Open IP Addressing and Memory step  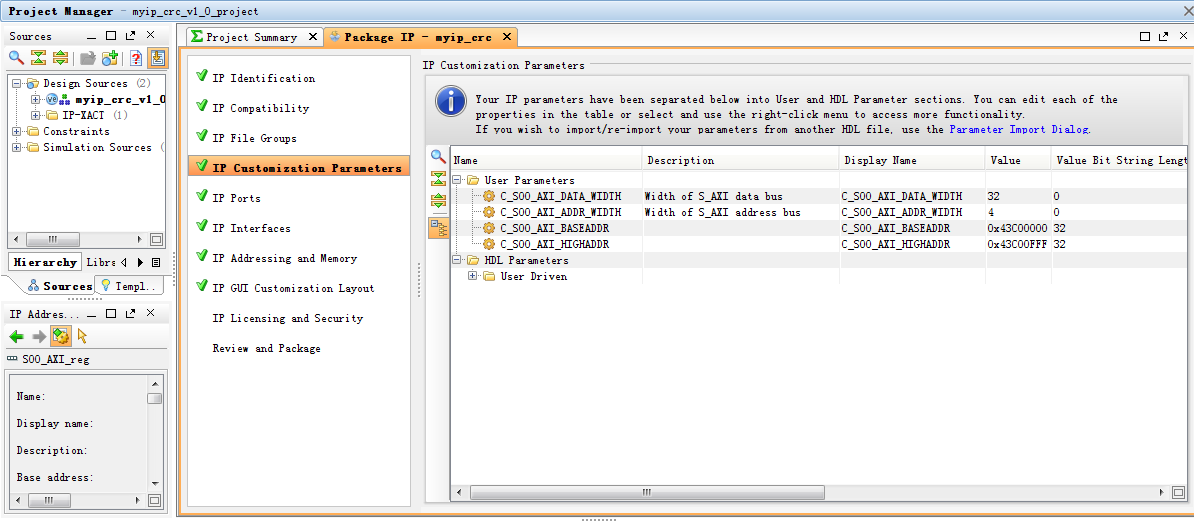[285, 258]
